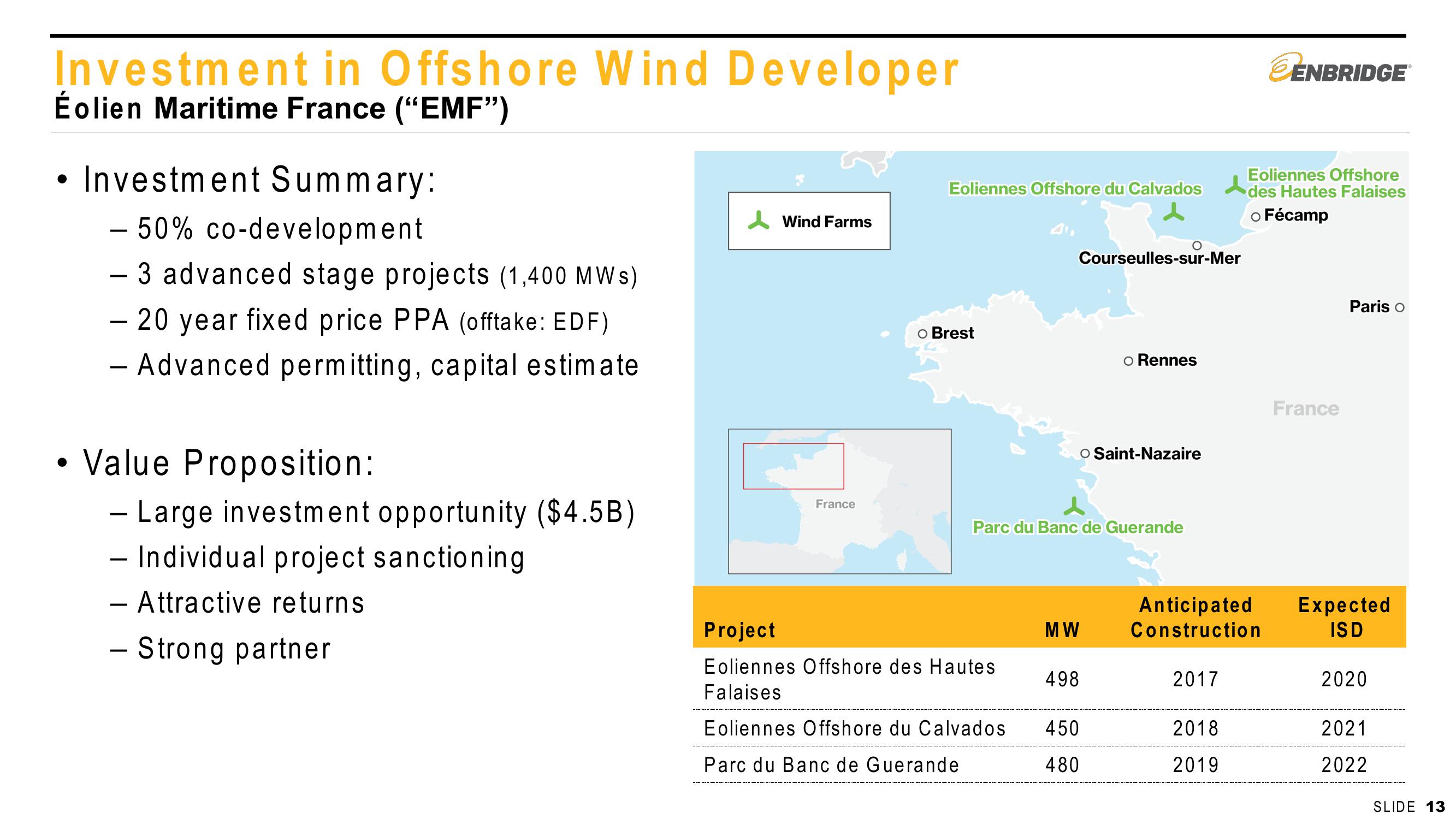Viewport: 1456px width, 819px height.
Task: Click the 'Expected ISD' column header
Action: 1344,617
